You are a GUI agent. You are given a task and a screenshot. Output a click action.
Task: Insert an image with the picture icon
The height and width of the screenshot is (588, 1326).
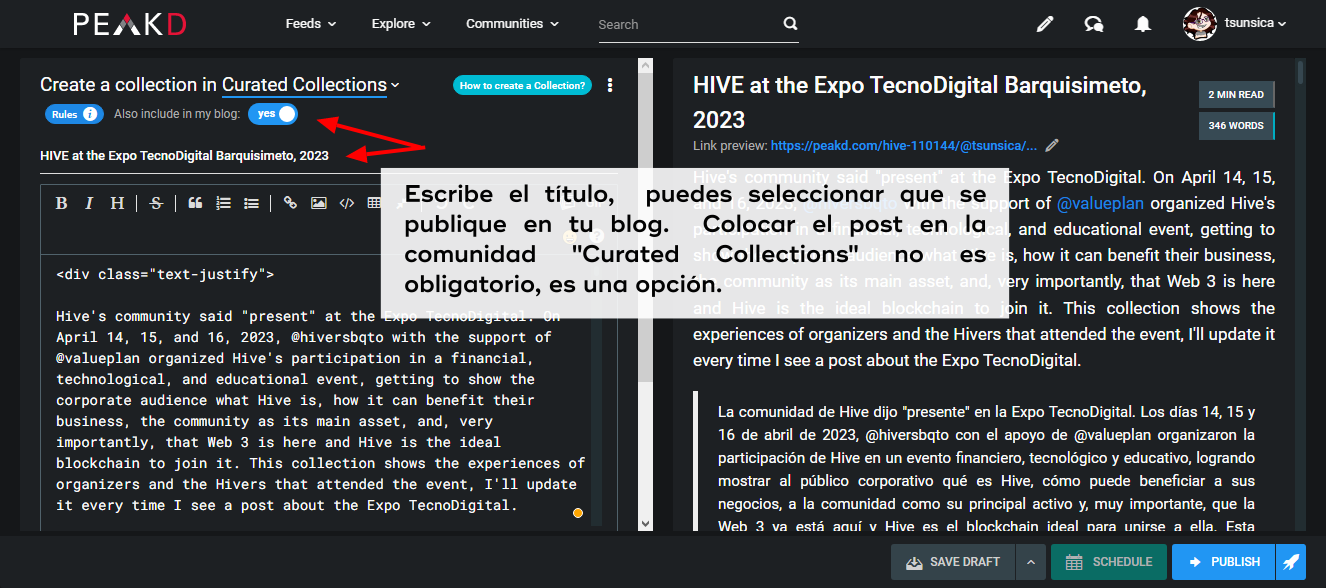[x=318, y=203]
